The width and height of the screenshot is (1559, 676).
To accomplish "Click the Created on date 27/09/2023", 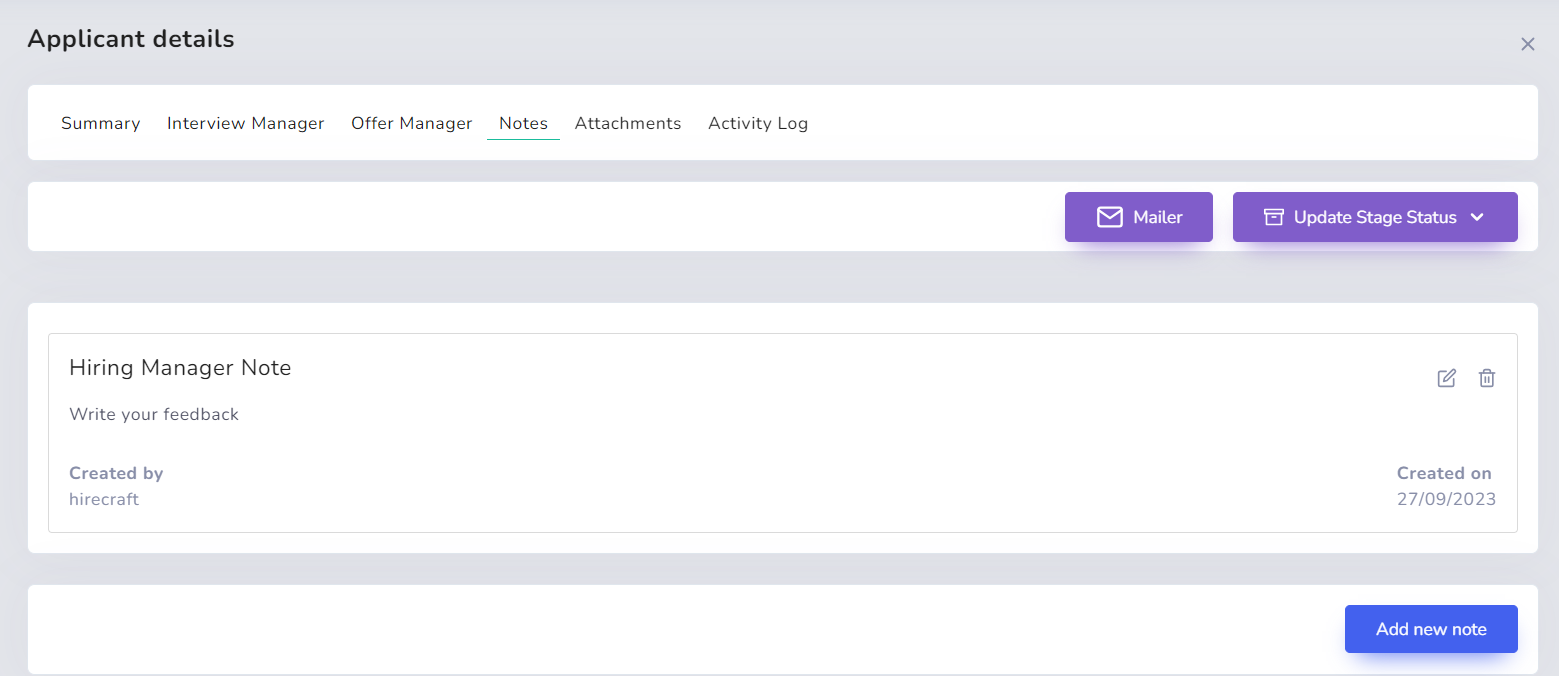I will tap(1447, 498).
